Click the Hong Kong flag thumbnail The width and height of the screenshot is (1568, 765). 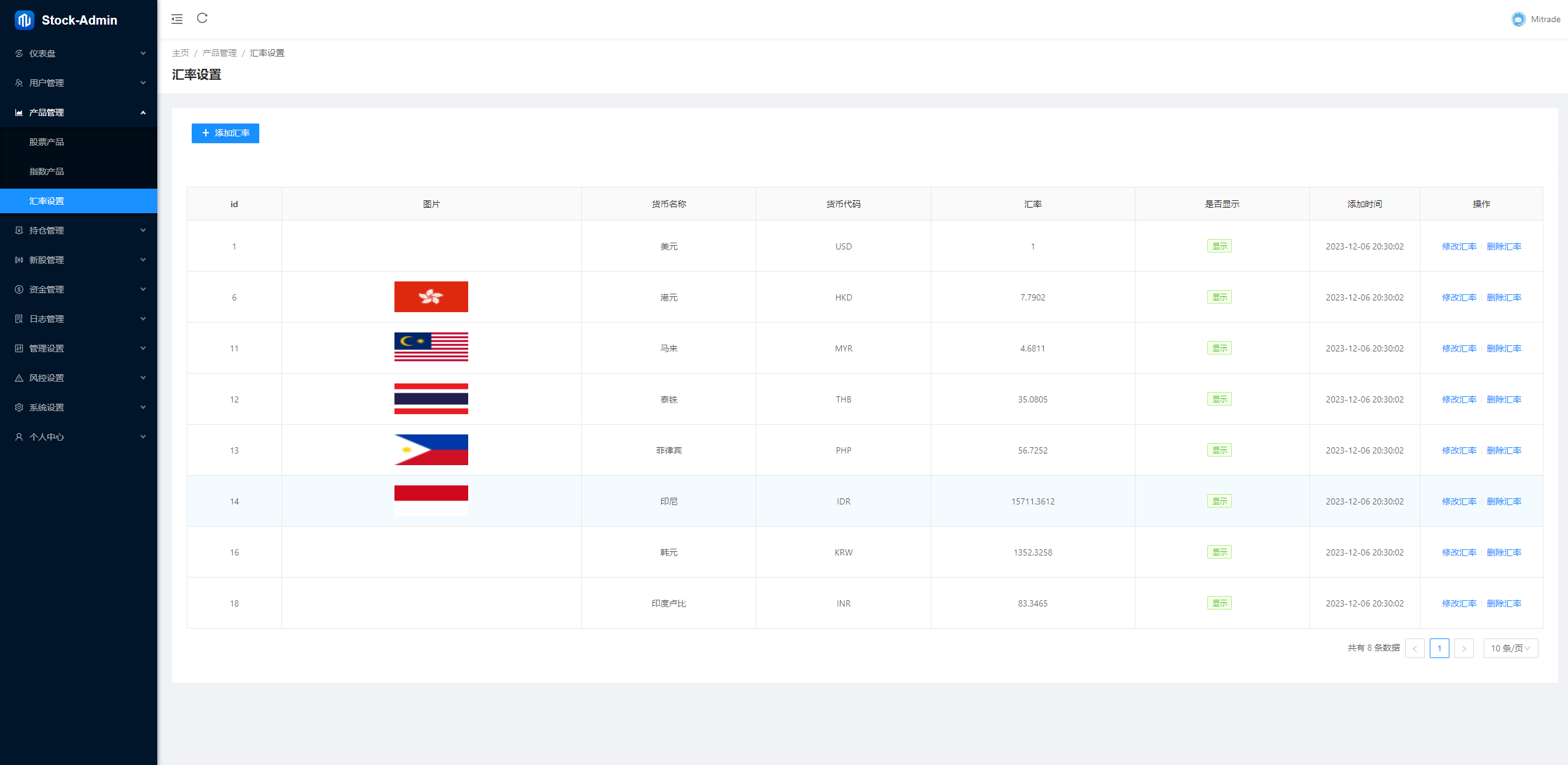coord(431,297)
